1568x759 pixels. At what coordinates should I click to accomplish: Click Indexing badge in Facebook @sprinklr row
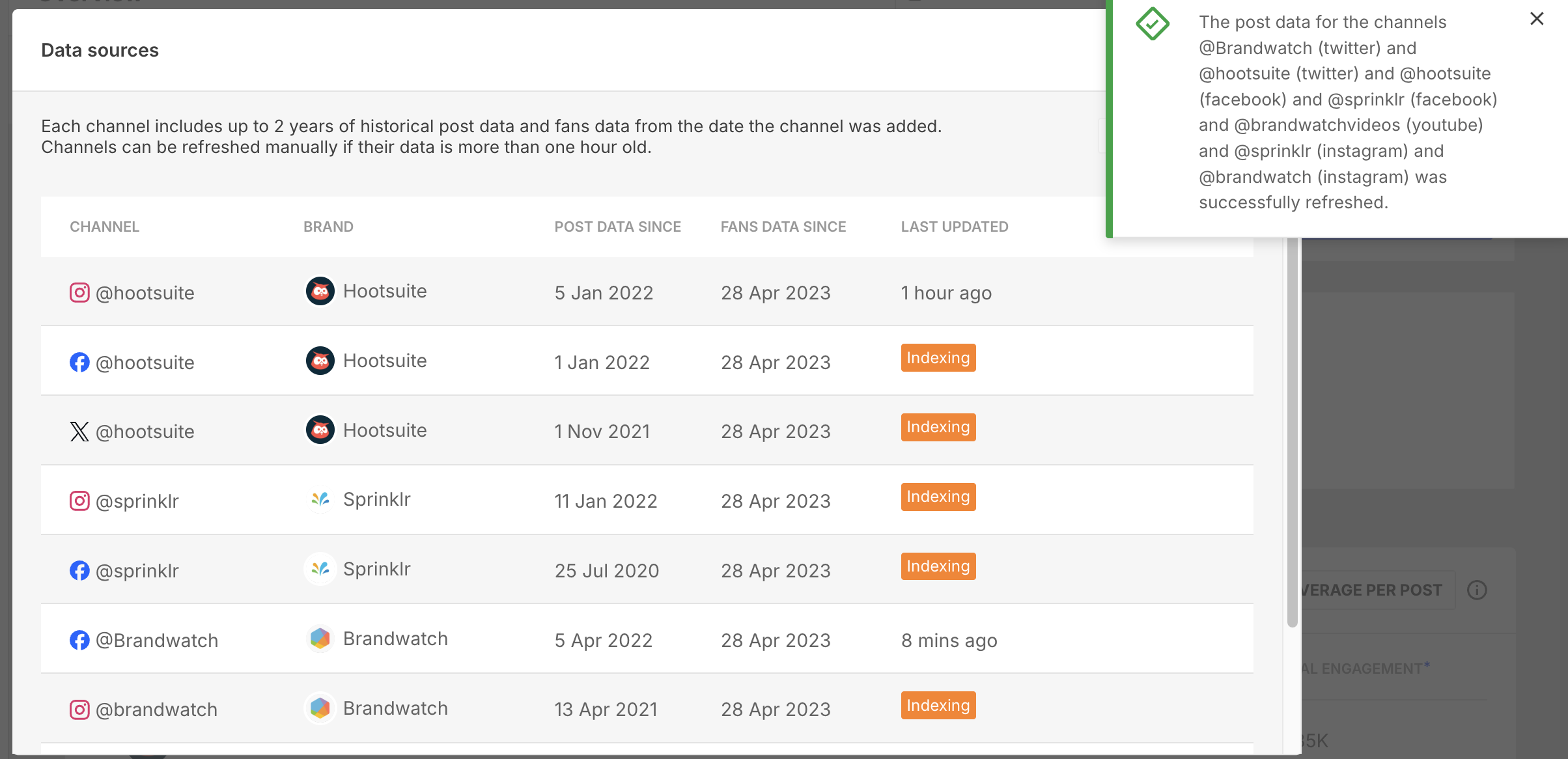(x=938, y=566)
